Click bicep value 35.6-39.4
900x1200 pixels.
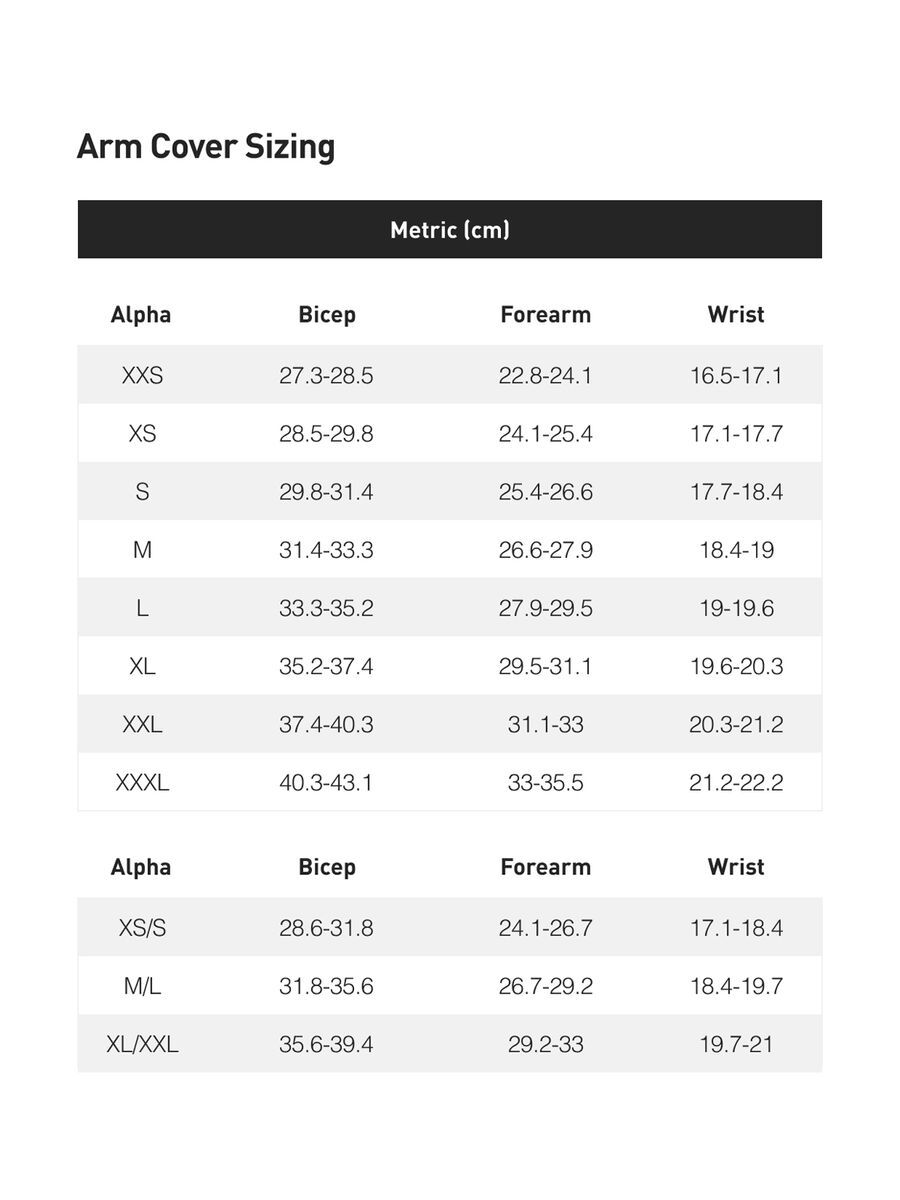coord(326,1044)
